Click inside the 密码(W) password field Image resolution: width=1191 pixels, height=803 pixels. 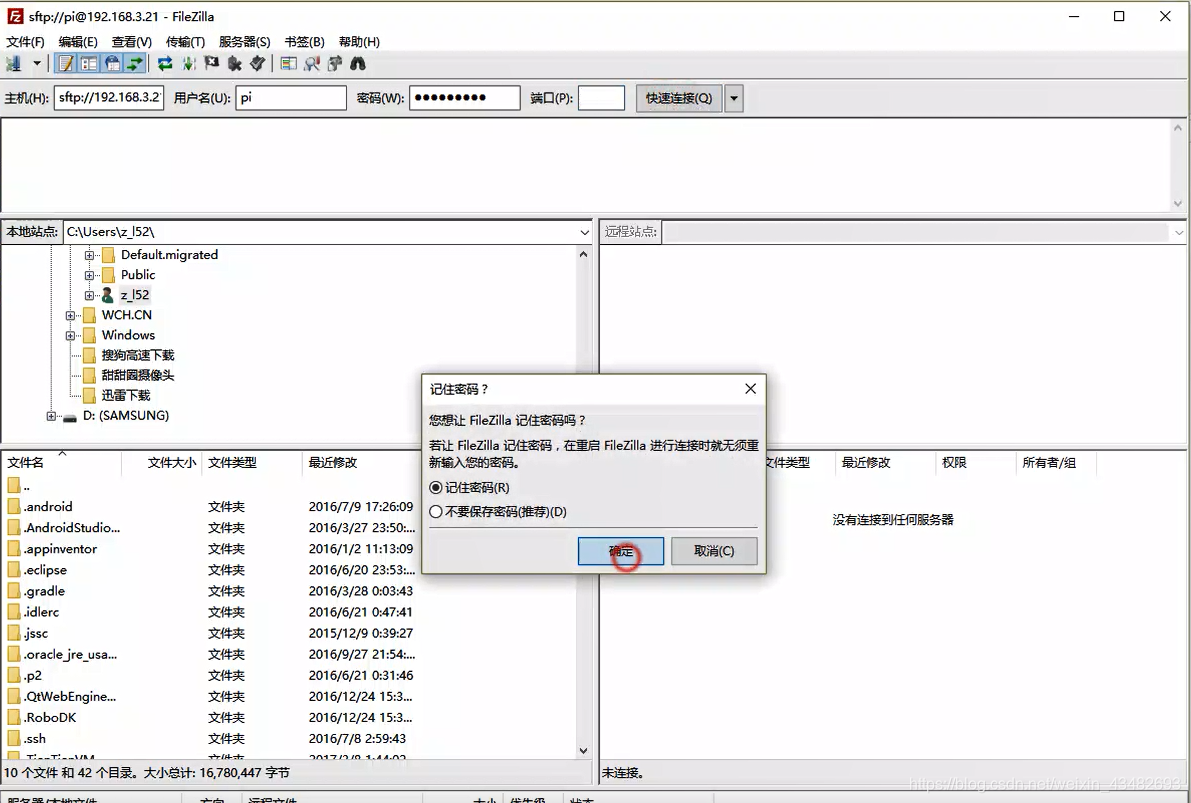pyautogui.click(x=464, y=97)
